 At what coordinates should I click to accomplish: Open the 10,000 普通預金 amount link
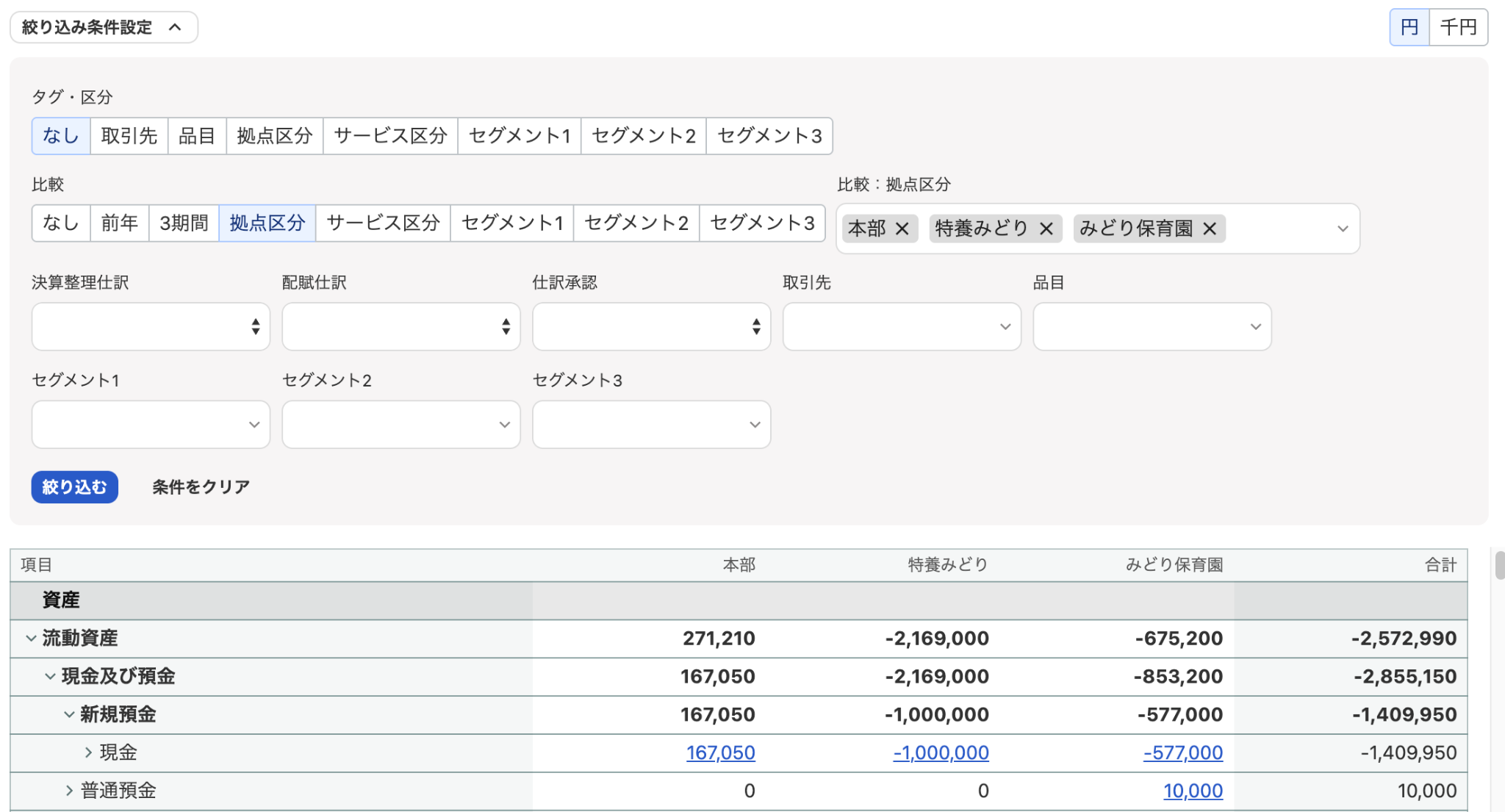(x=1193, y=791)
